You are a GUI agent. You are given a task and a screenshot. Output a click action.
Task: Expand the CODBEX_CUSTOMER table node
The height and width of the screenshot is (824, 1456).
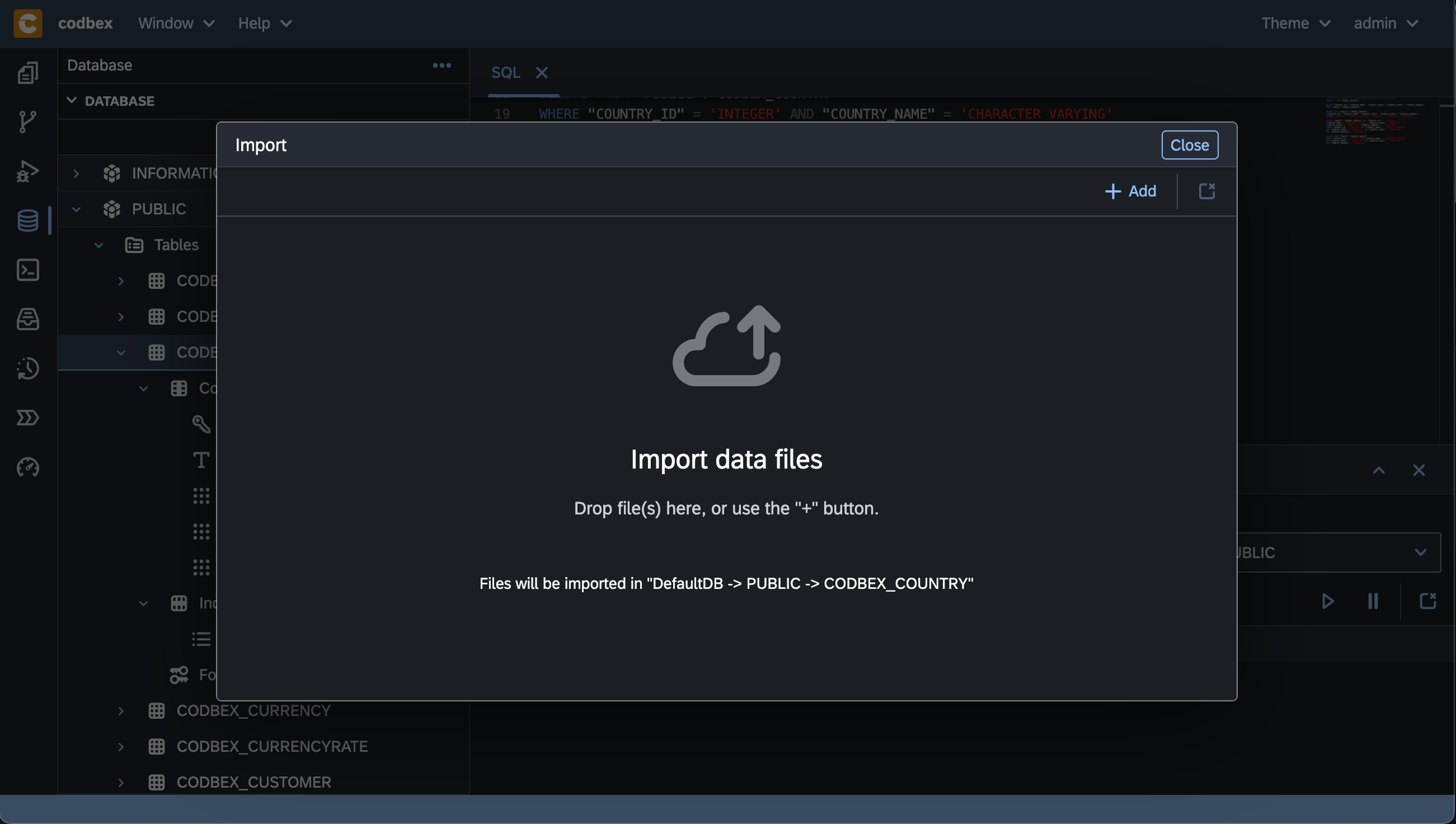(x=120, y=782)
